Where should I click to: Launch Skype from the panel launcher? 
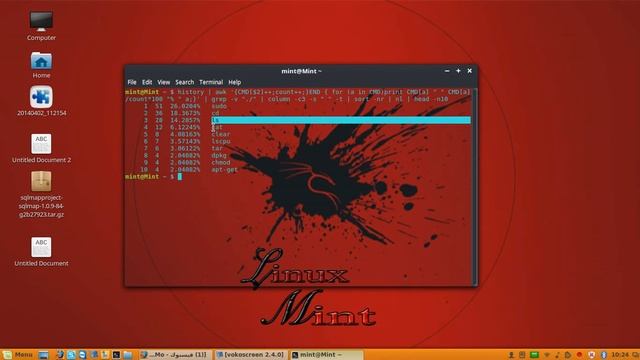(x=71, y=355)
